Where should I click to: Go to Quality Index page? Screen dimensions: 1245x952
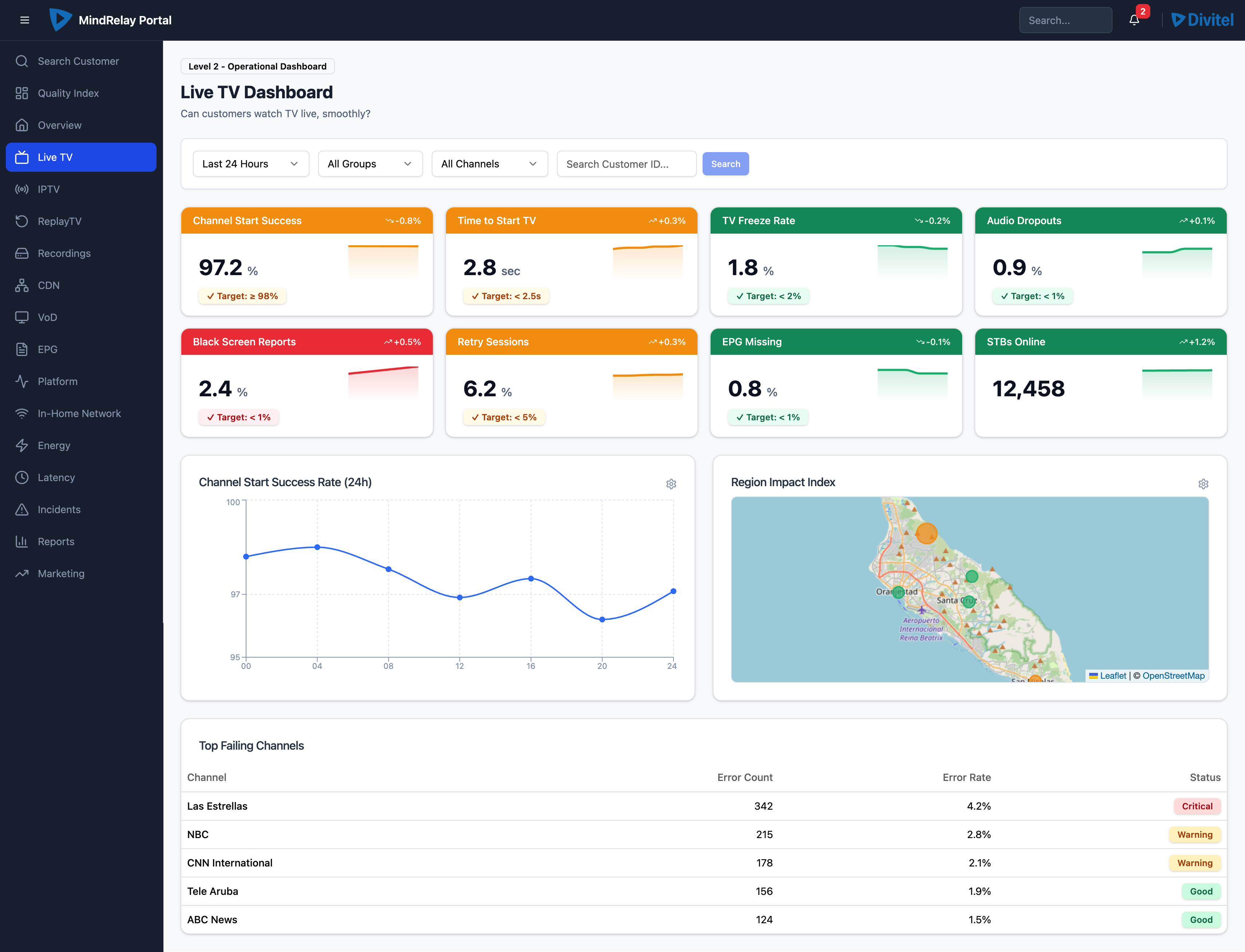(68, 93)
